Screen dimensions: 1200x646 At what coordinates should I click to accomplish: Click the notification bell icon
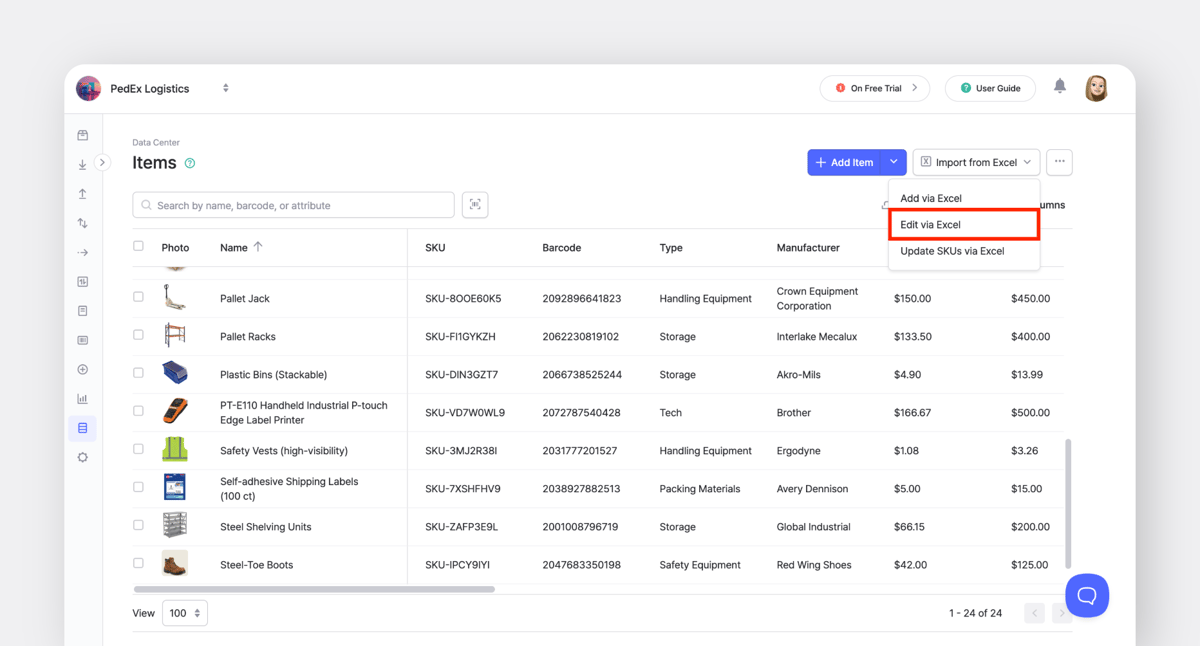[x=1060, y=87]
